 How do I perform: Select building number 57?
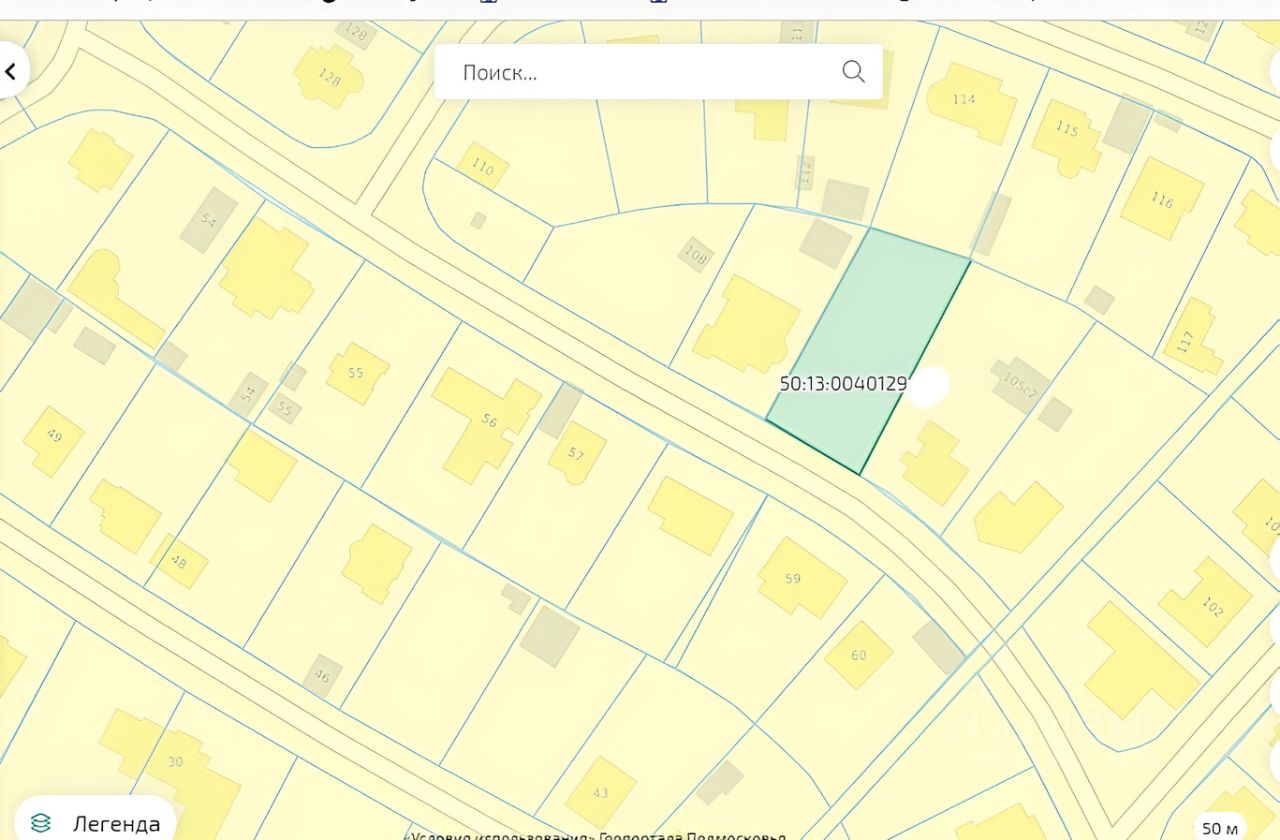(x=575, y=453)
